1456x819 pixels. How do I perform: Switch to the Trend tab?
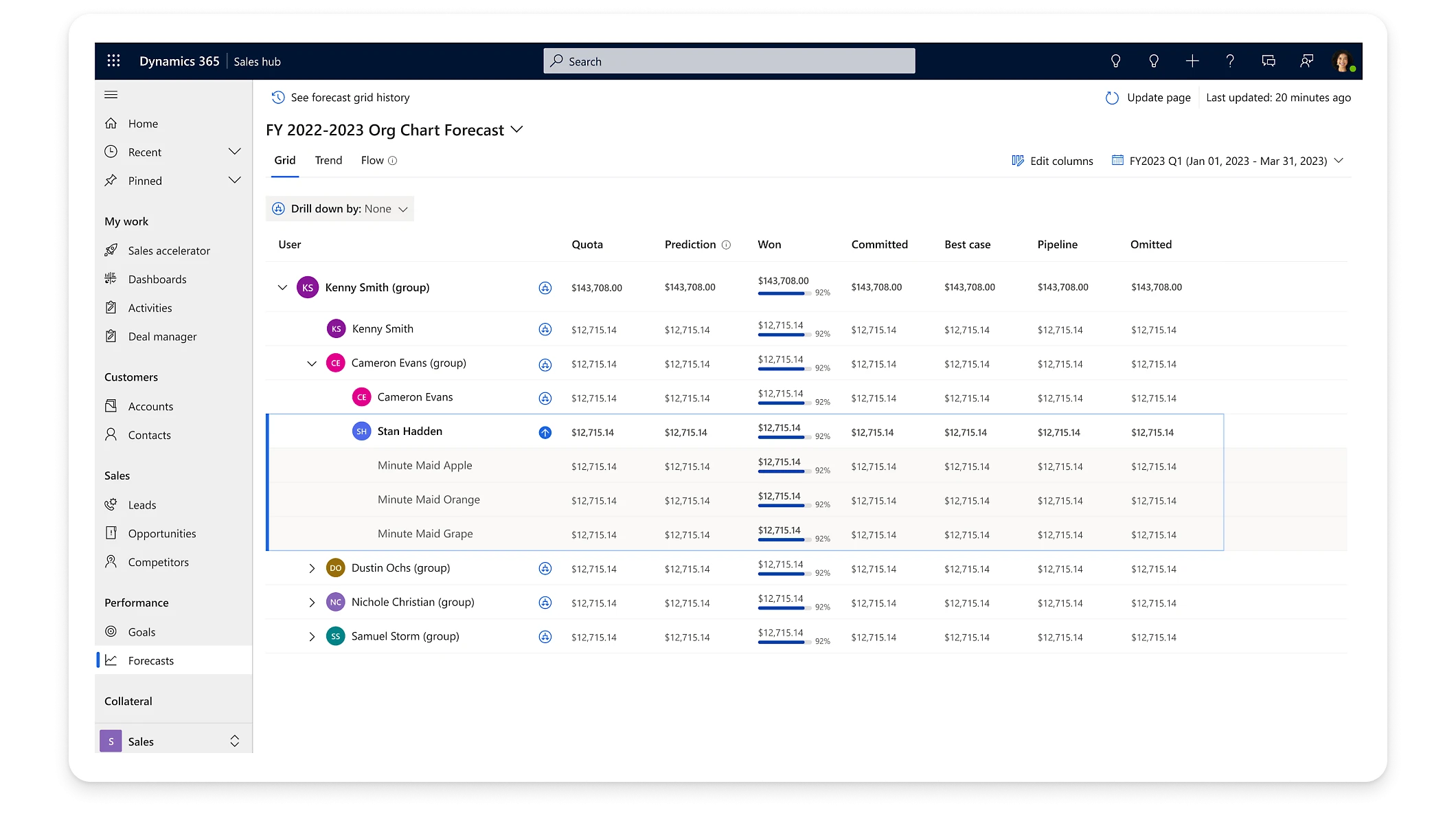coord(328,160)
